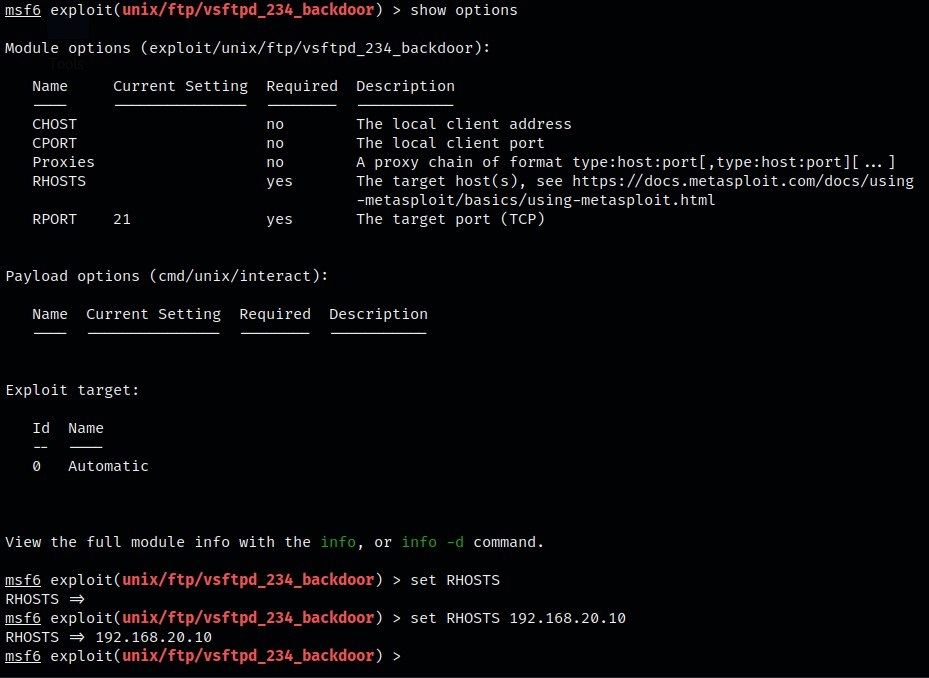
Task: Click the "Required" header under Payload options
Action: (x=275, y=314)
